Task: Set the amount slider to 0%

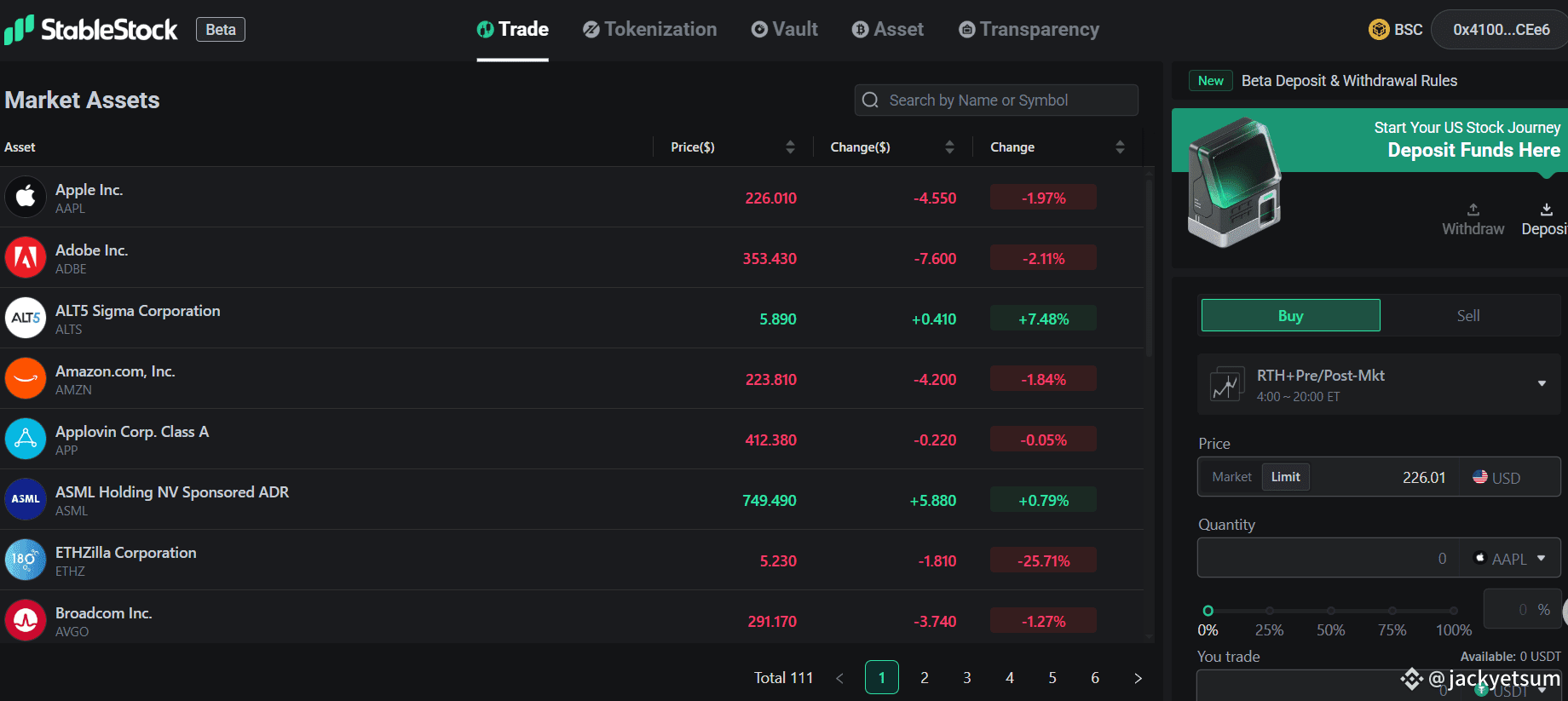Action: click(x=1208, y=611)
